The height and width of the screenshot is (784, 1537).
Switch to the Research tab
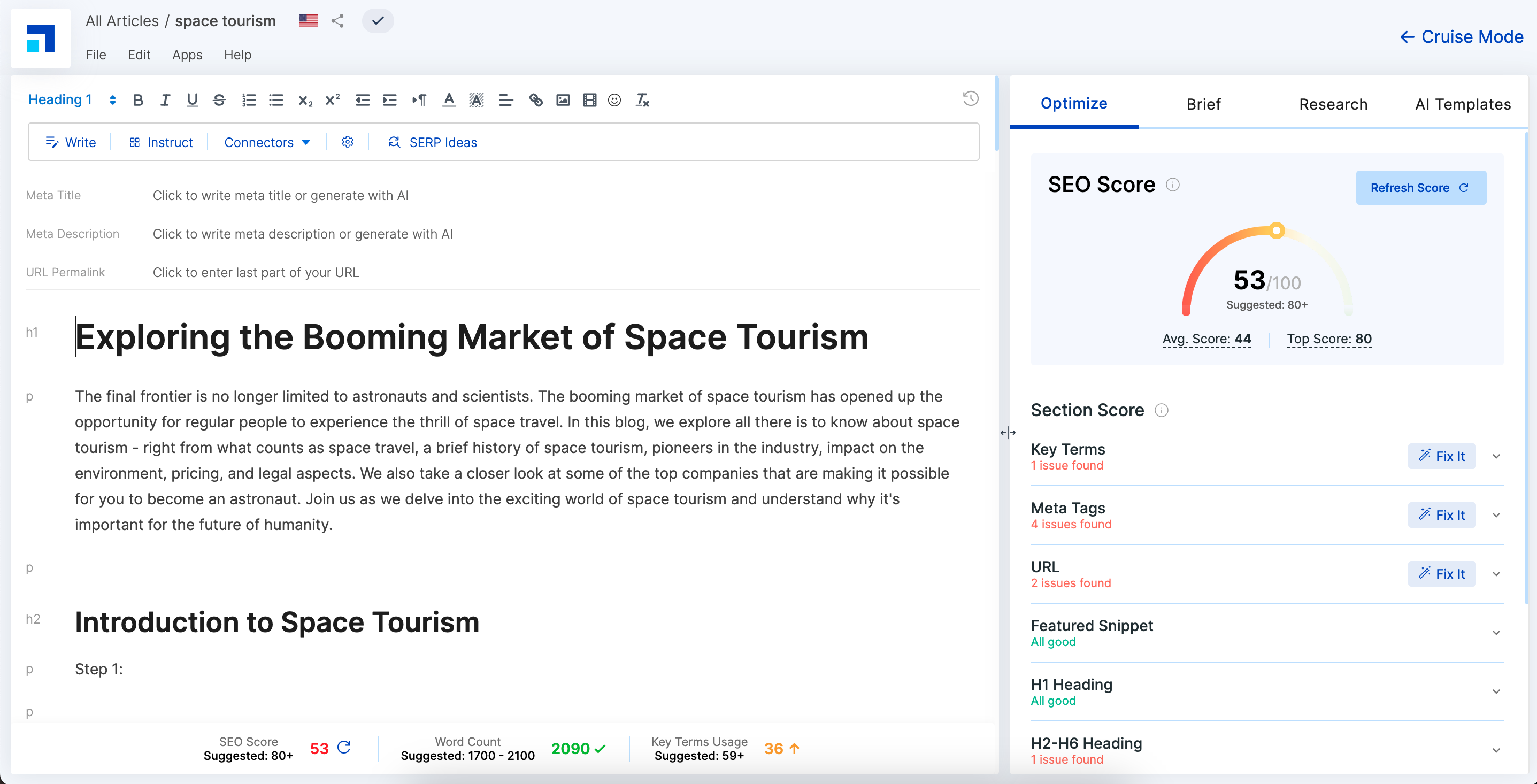coord(1333,104)
